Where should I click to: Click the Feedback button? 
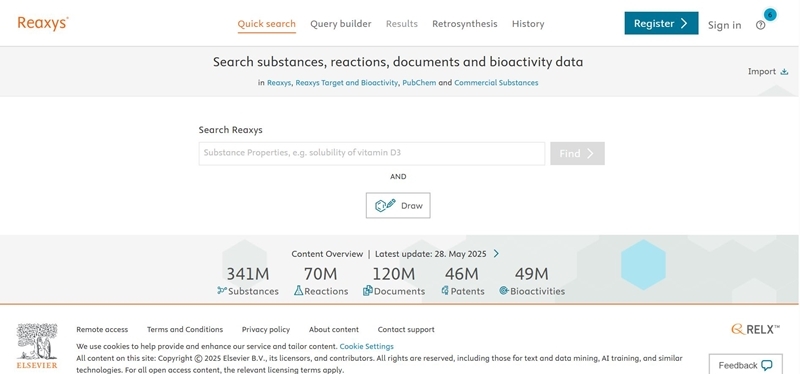tap(745, 365)
